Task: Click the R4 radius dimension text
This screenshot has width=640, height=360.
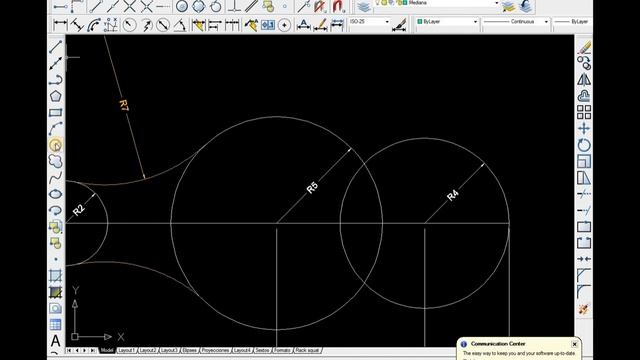Action: [453, 195]
